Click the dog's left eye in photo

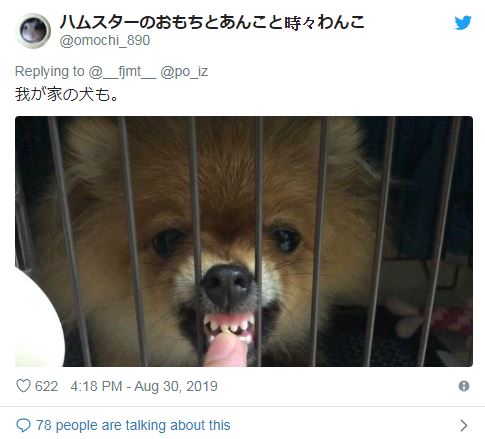[168, 242]
